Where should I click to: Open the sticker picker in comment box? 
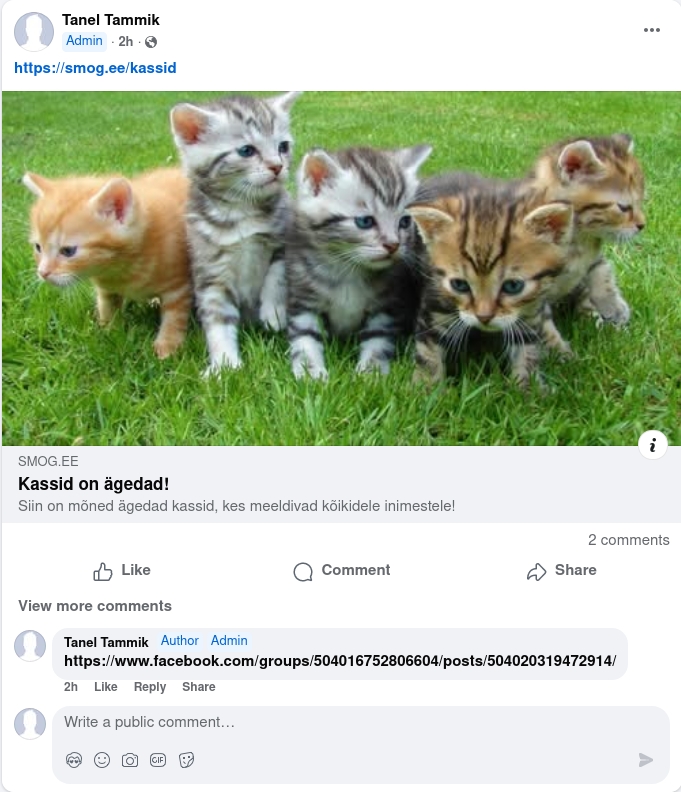(186, 760)
